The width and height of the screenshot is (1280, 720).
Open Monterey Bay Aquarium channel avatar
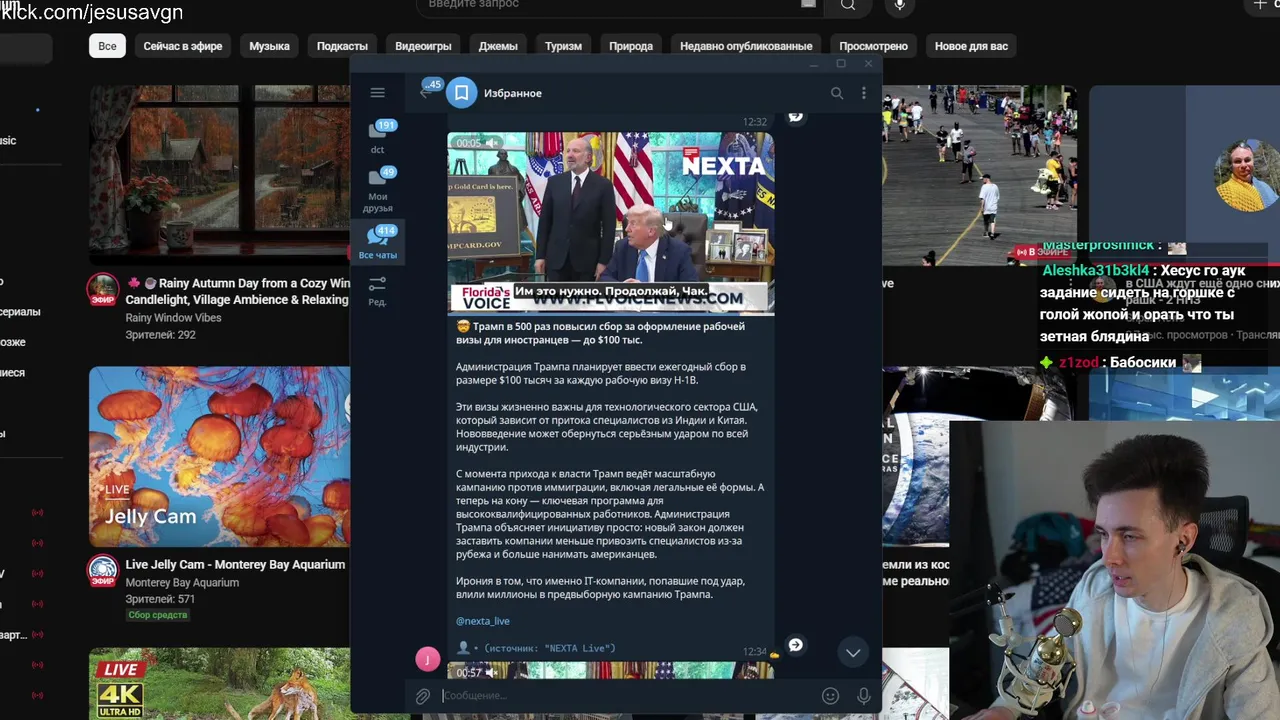(x=102, y=571)
